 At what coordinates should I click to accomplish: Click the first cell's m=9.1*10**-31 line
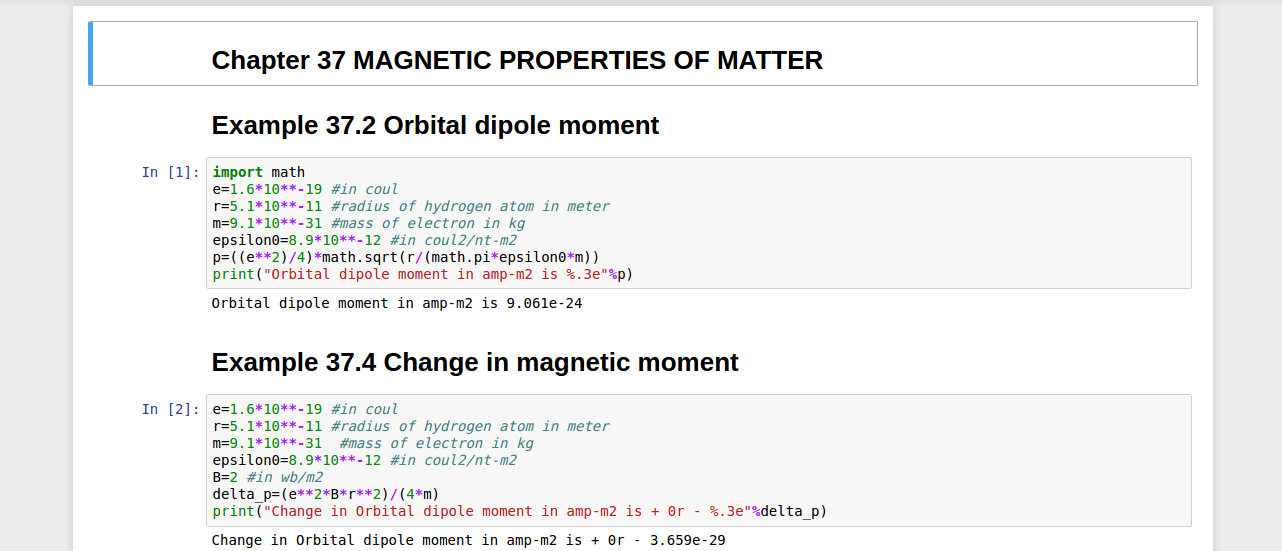(266, 223)
